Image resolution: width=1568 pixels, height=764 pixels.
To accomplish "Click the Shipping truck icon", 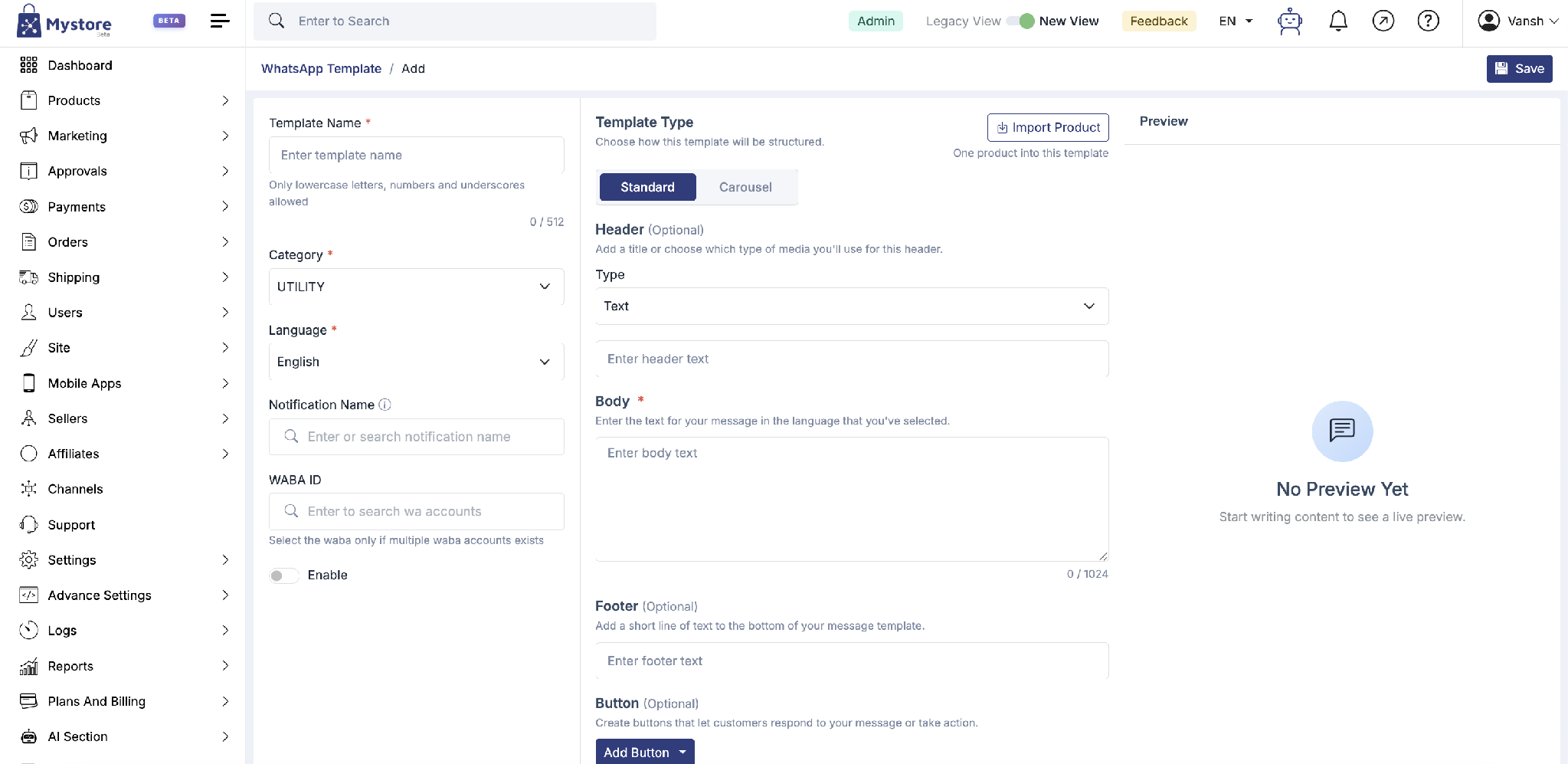I will [29, 277].
